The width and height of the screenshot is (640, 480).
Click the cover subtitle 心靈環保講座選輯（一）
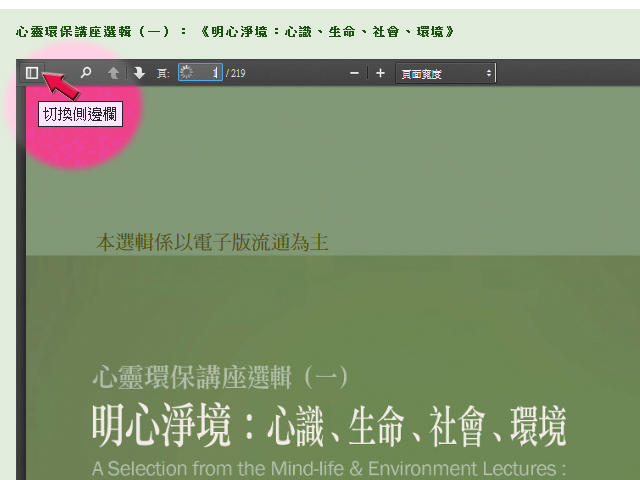pyautogui.click(x=219, y=377)
